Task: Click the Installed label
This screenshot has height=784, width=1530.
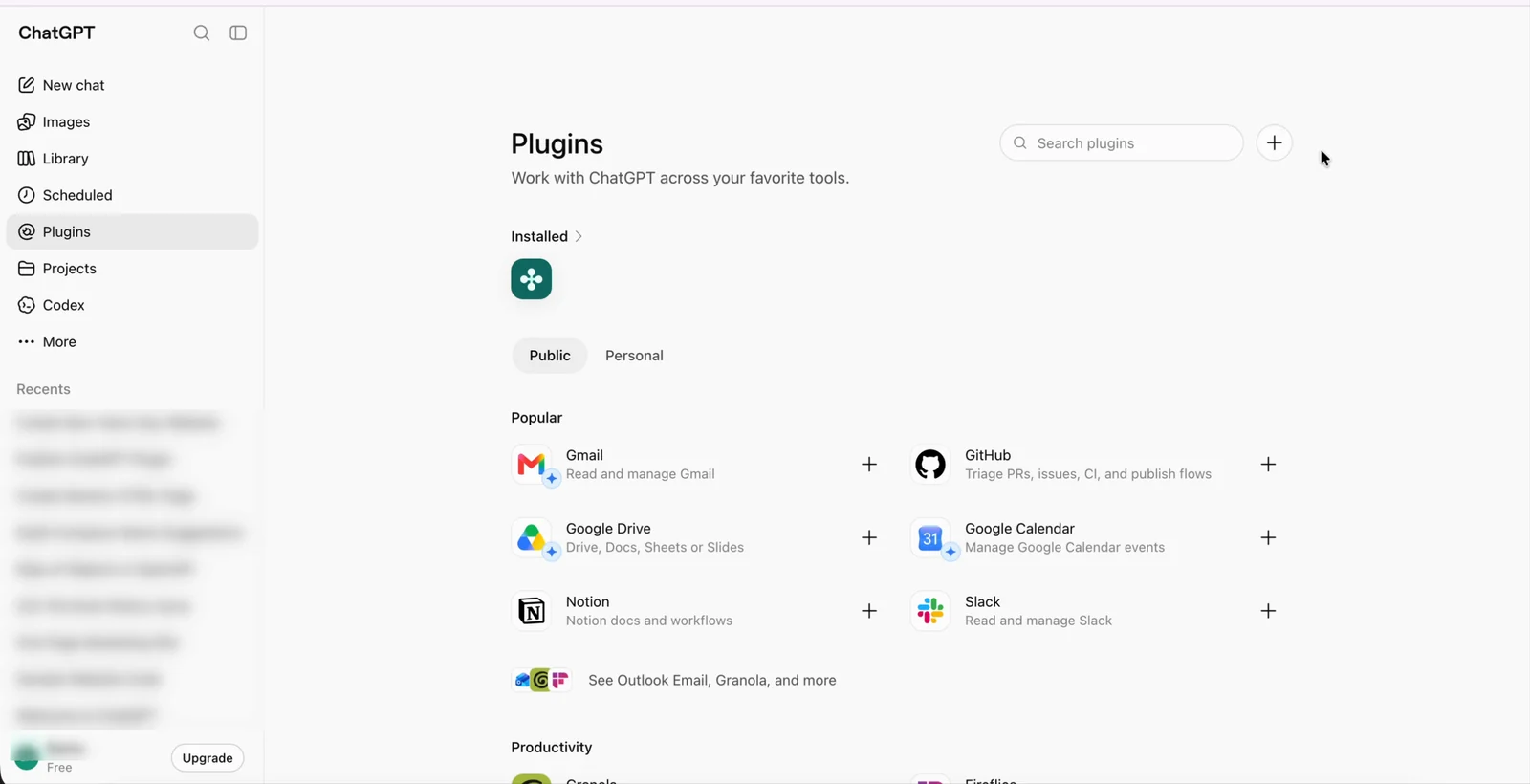Action: pyautogui.click(x=539, y=236)
